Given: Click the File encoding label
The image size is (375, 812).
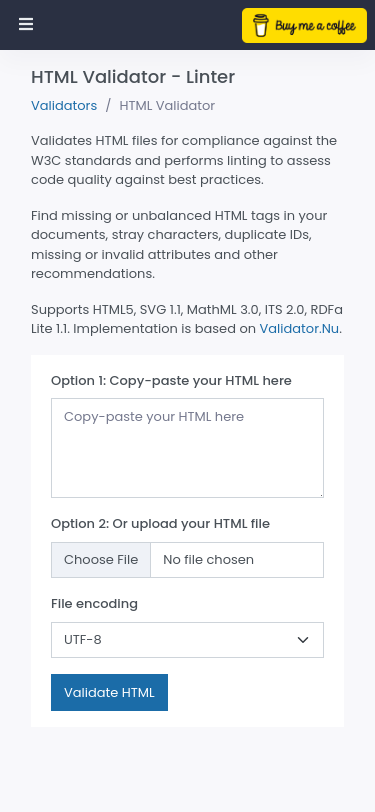Looking at the screenshot, I should [94, 604].
